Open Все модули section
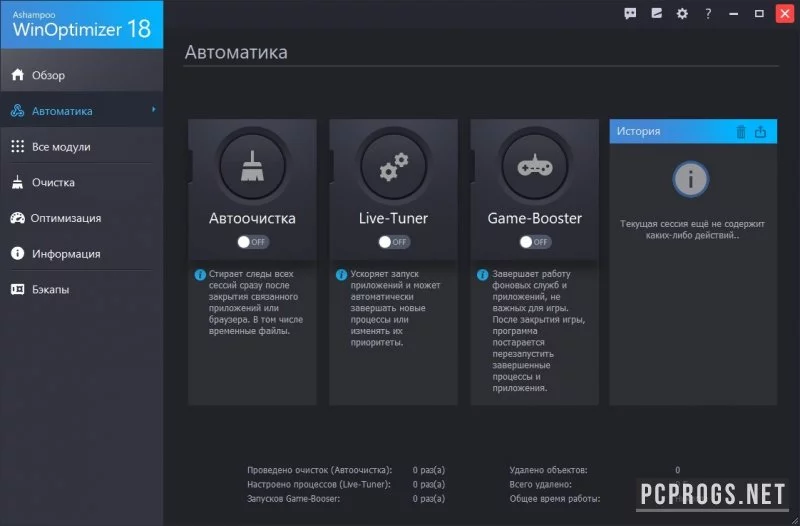The image size is (800, 526). [x=82, y=146]
